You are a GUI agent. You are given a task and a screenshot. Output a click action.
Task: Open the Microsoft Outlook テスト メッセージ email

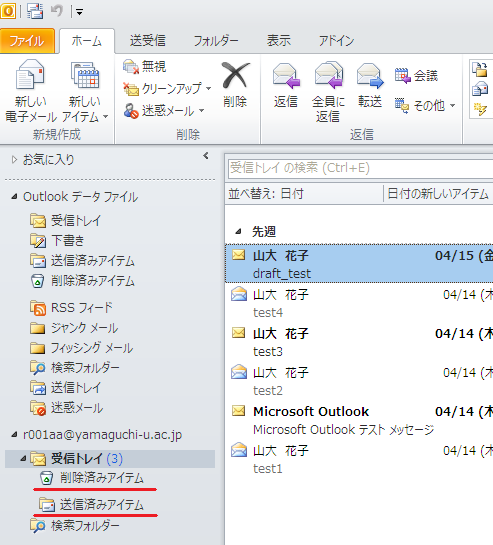pos(359,420)
